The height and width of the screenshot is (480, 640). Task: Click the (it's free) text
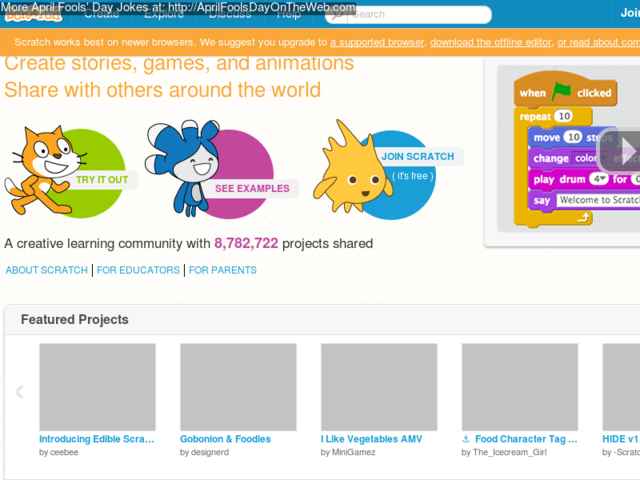[412, 176]
